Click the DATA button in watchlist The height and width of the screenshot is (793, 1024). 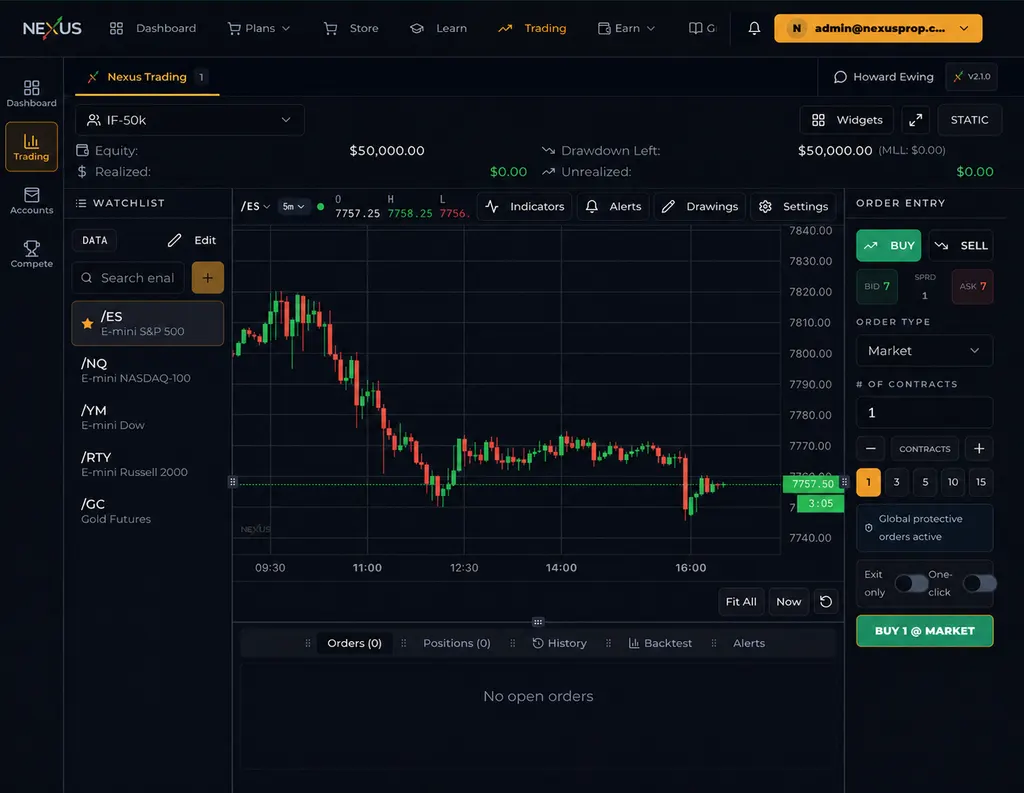coord(95,240)
